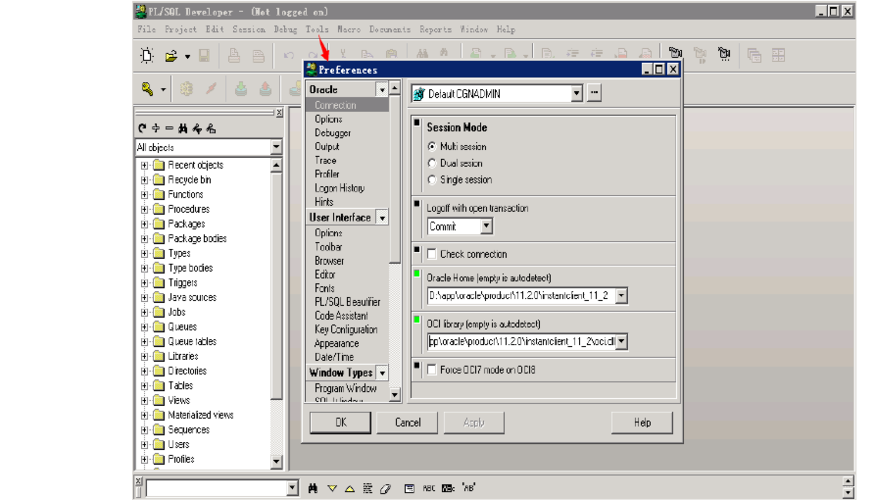Select Debugger in preferences list

333,133
